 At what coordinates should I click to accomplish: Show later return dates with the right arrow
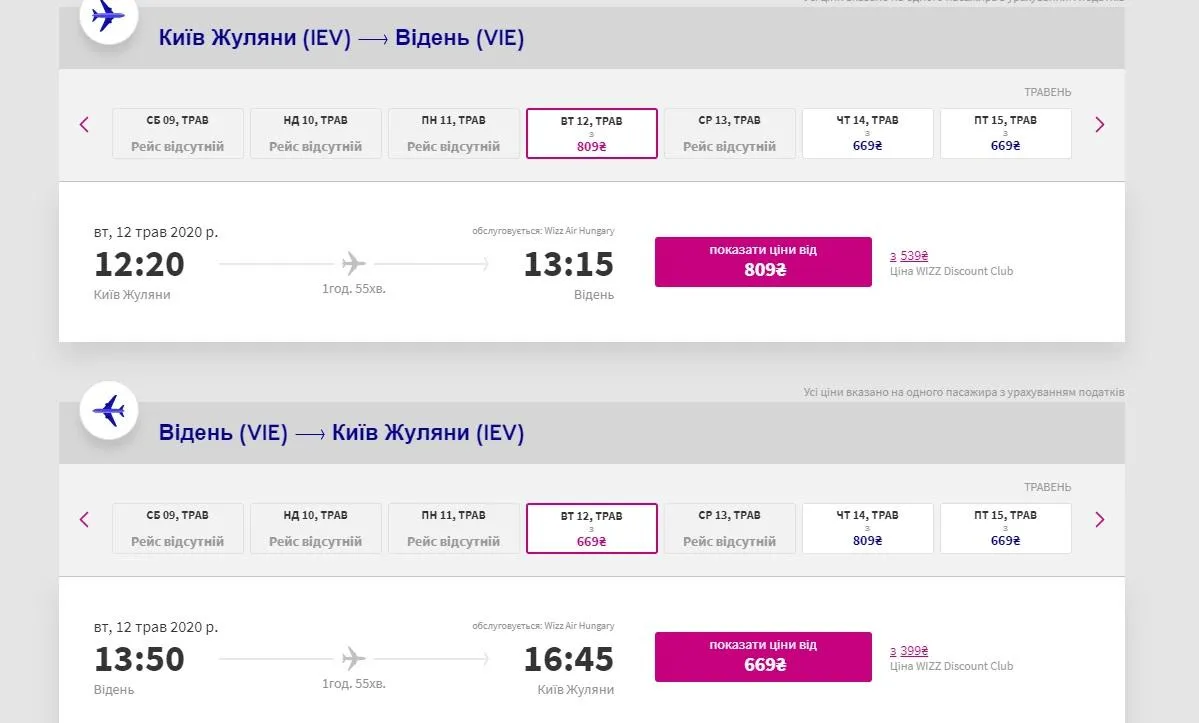tap(1099, 519)
